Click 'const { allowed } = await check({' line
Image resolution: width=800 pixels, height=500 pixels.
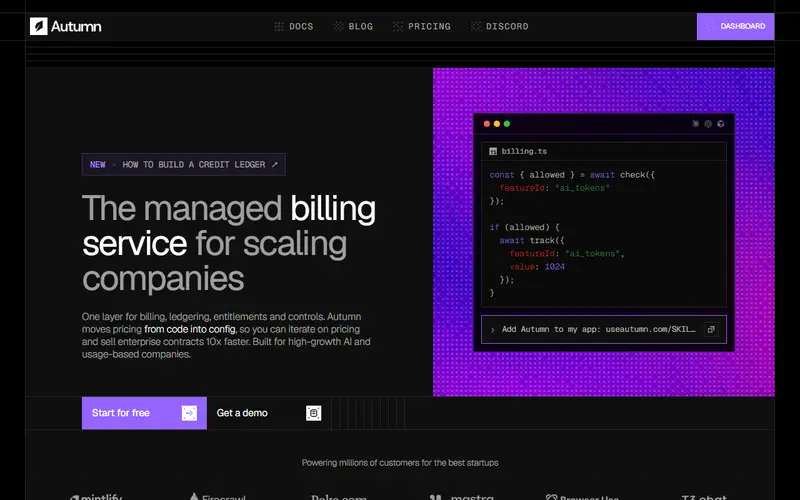click(x=572, y=174)
